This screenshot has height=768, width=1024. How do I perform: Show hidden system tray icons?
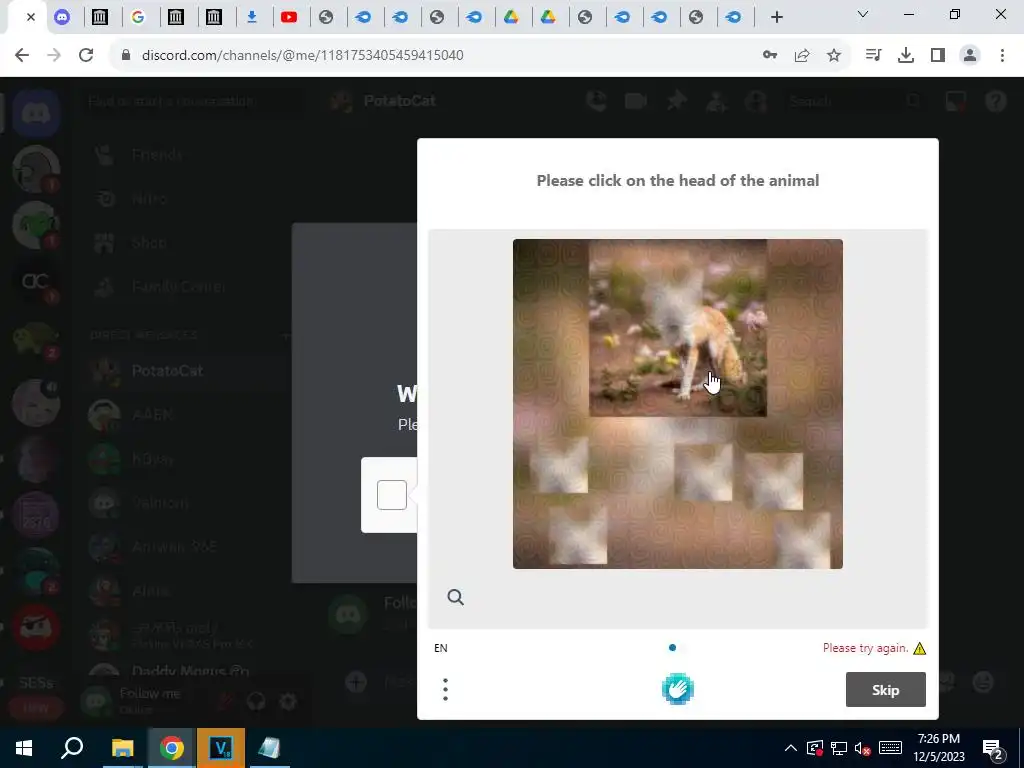point(790,748)
